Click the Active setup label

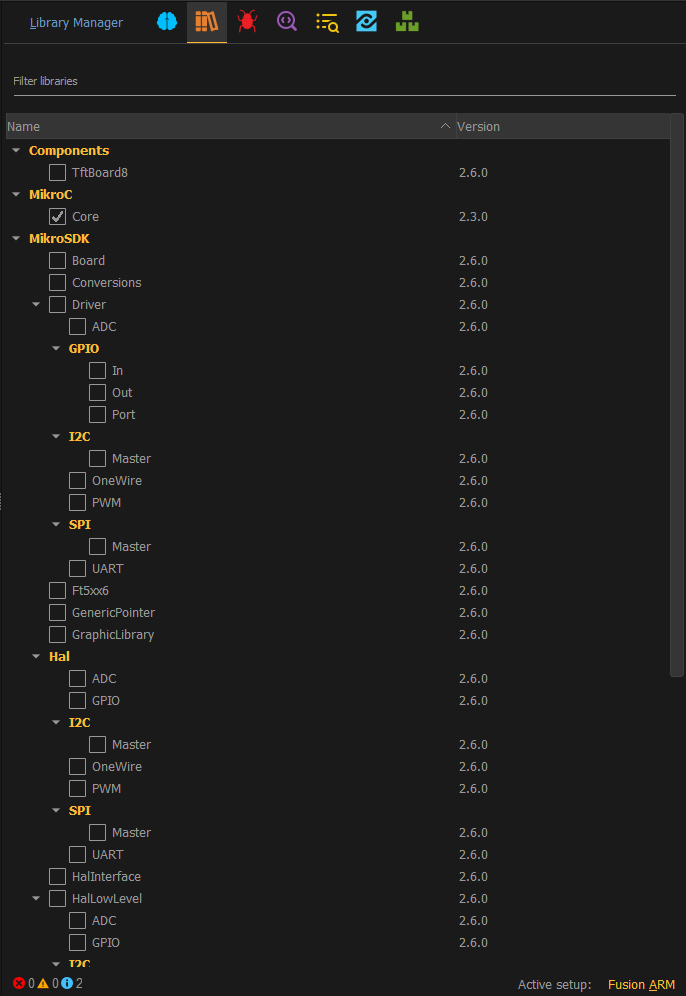click(x=555, y=985)
